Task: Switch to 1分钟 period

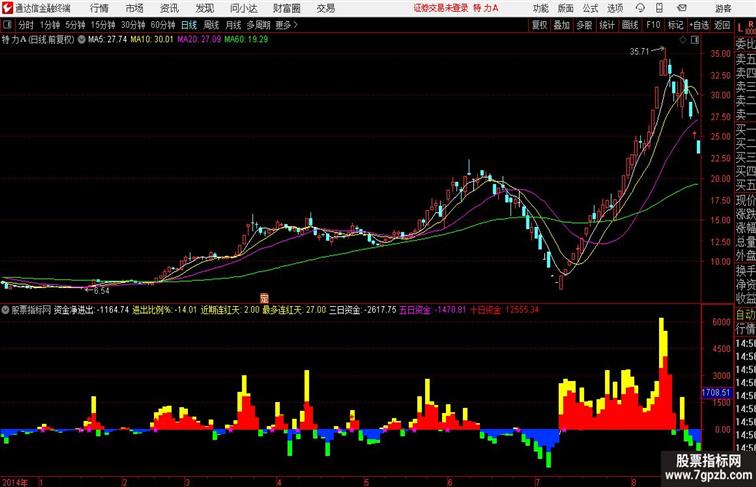Action: click(x=49, y=25)
